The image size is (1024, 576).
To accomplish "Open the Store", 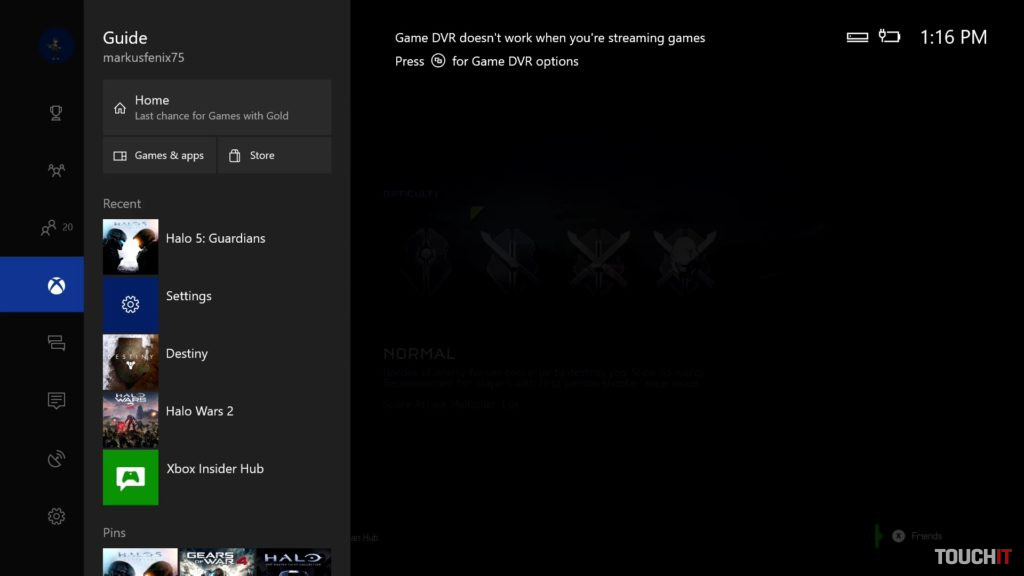I will [x=274, y=155].
